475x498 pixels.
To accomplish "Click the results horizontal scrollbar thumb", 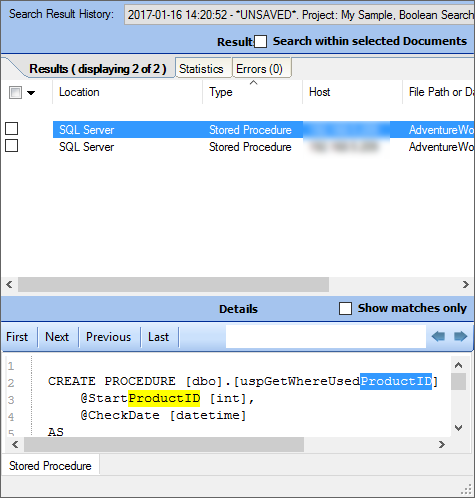I will [173, 284].
